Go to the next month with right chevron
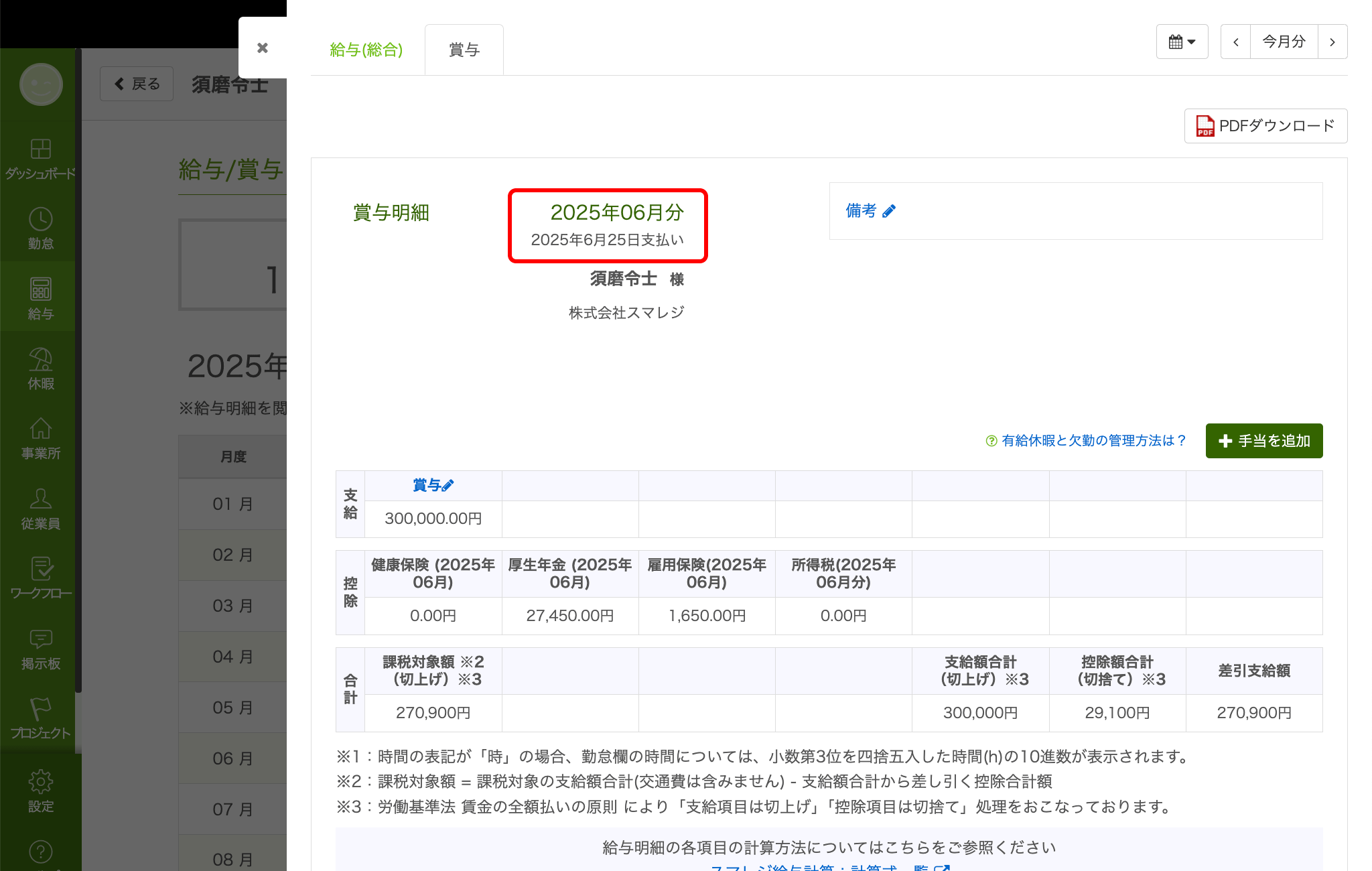This screenshot has width=1372, height=871. pos(1332,42)
